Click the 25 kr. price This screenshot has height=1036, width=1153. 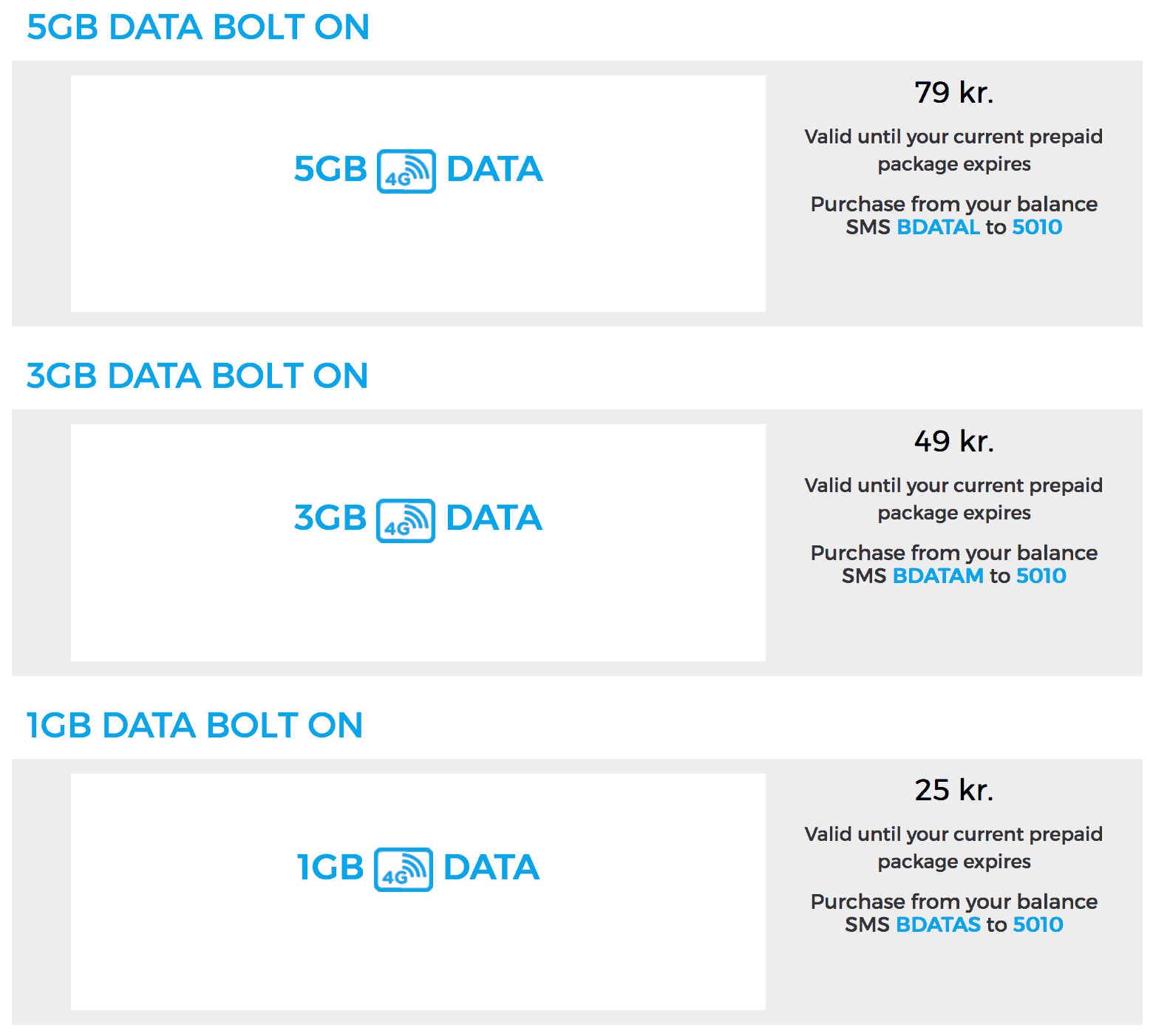pyautogui.click(x=953, y=790)
